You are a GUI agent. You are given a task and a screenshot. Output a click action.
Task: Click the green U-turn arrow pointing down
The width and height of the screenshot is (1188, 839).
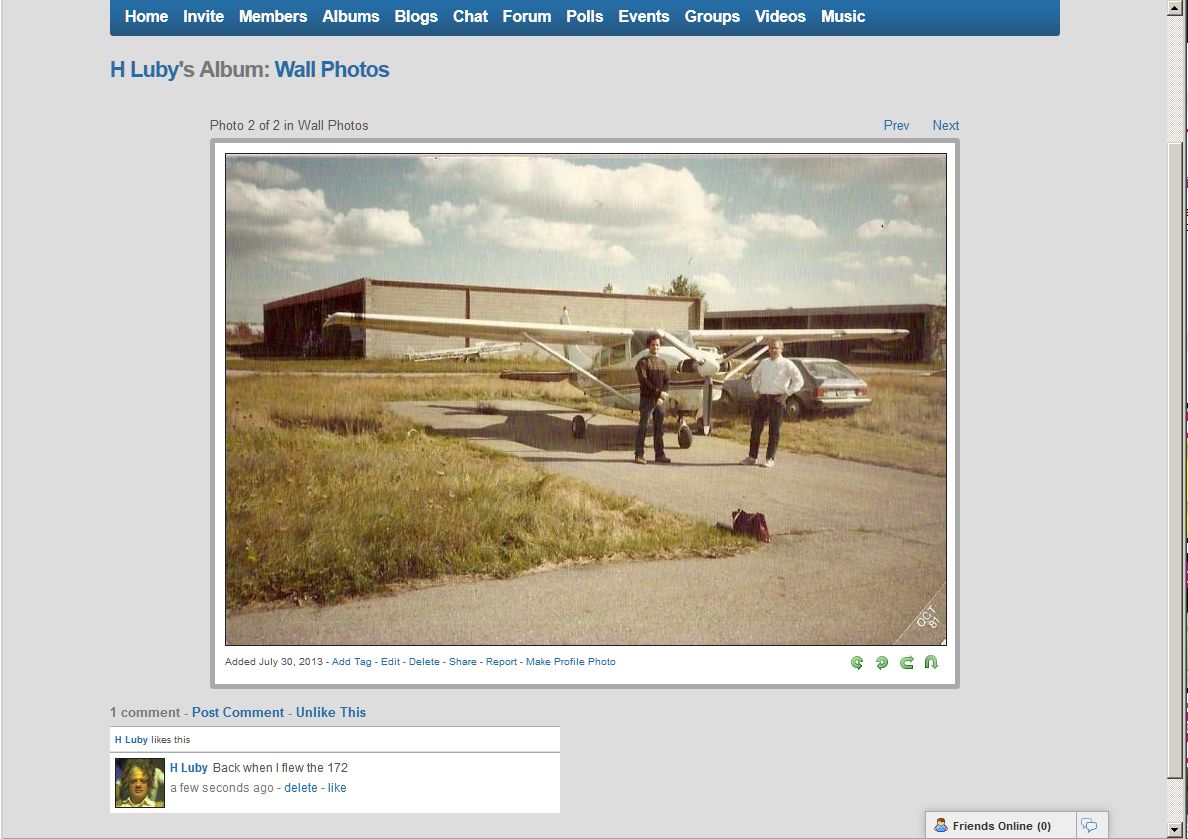931,662
